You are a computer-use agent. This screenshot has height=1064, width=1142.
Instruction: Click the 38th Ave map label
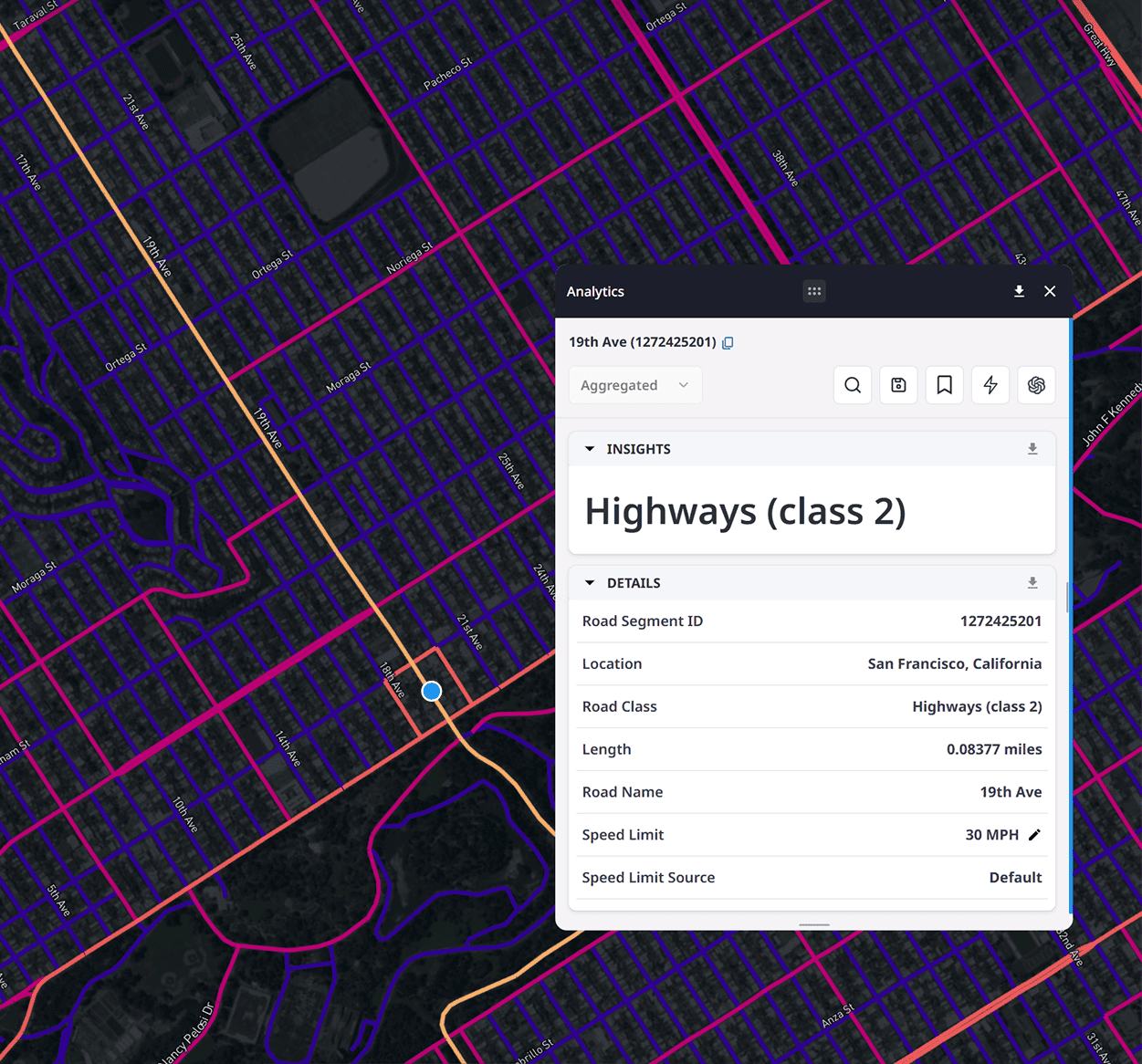point(785,169)
